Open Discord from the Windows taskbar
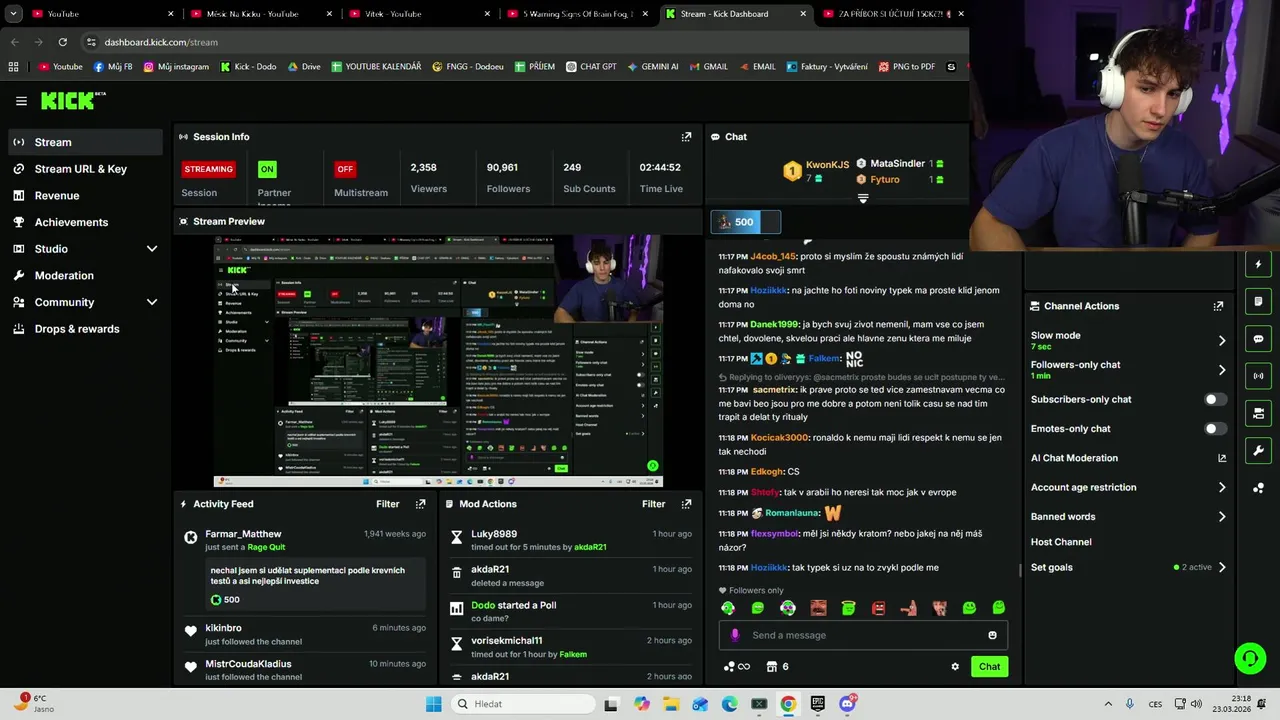Image resolution: width=1280 pixels, height=720 pixels. (x=848, y=704)
